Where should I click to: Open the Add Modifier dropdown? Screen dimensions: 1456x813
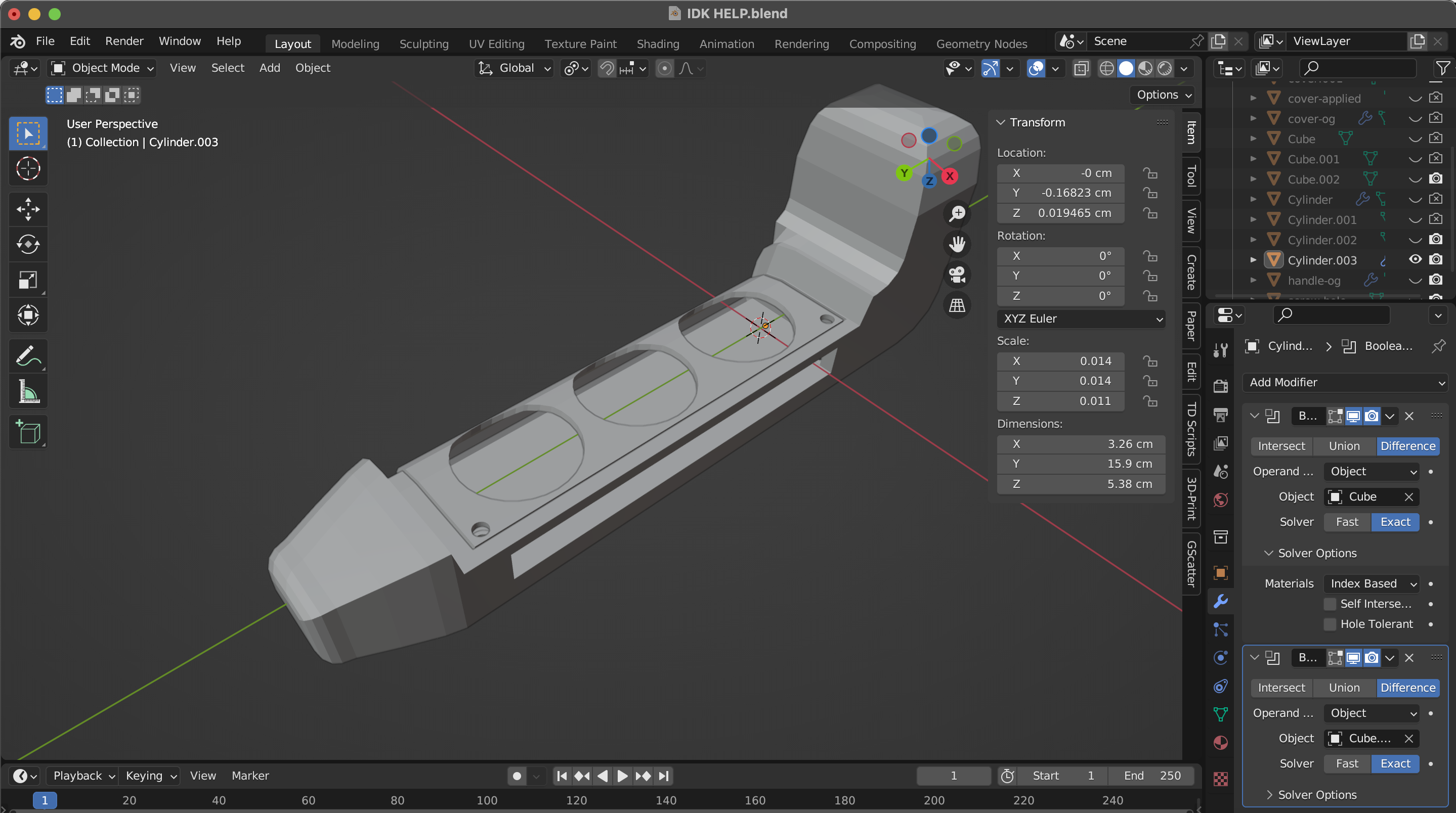coord(1344,383)
